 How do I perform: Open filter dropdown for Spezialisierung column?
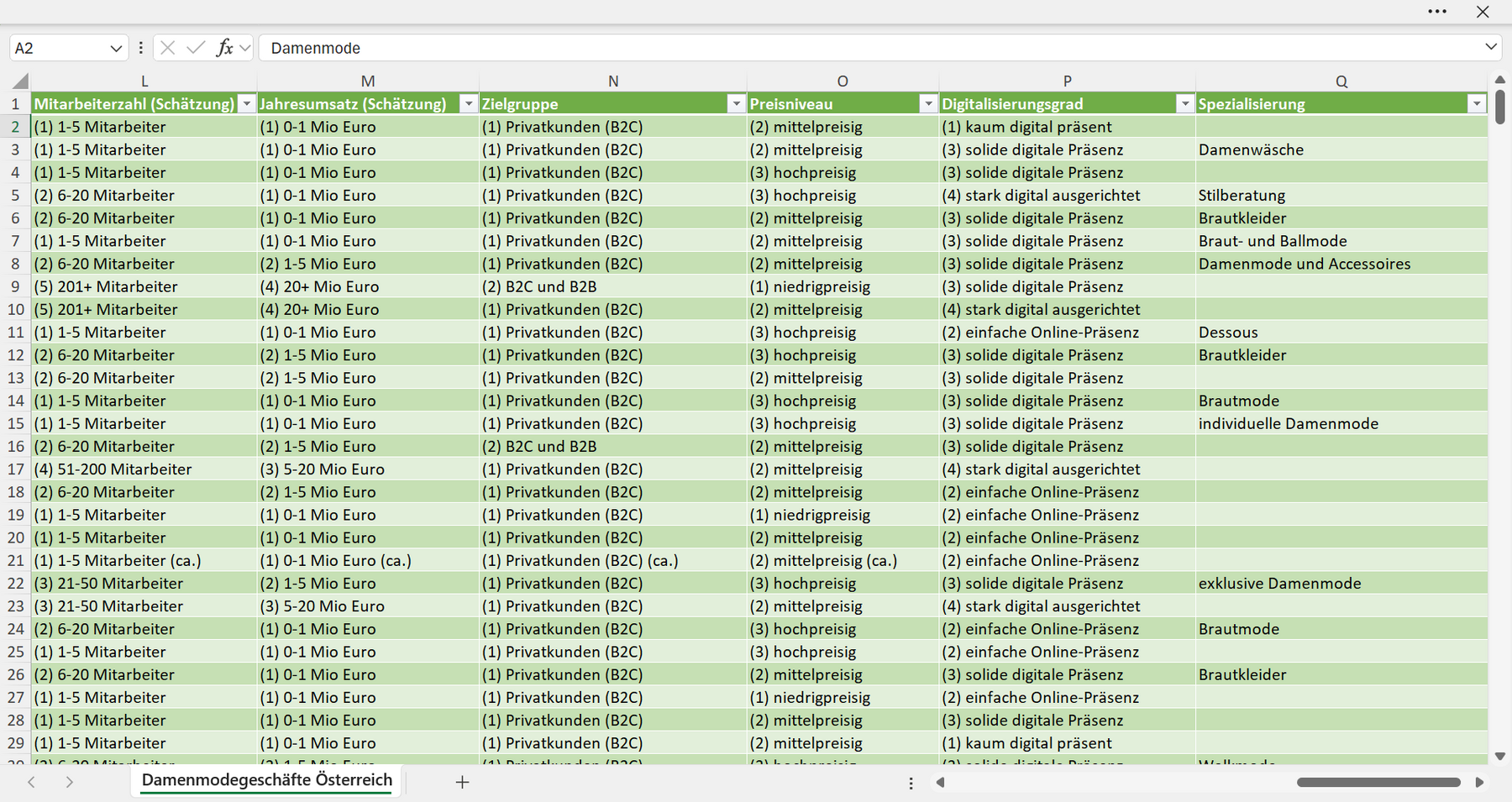[1477, 104]
